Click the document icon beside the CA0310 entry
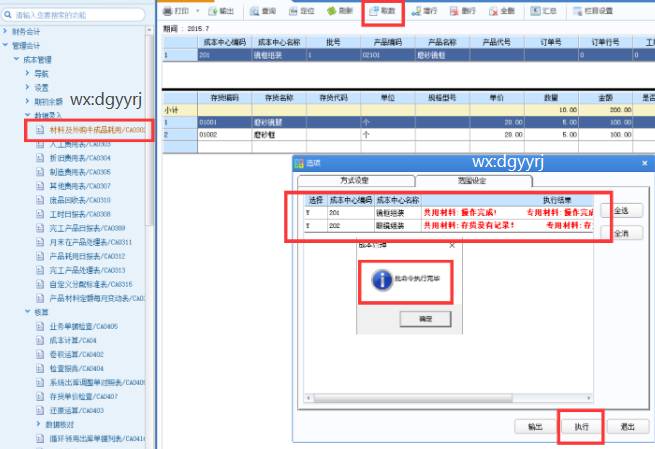This screenshot has width=655, height=449. [x=40, y=200]
